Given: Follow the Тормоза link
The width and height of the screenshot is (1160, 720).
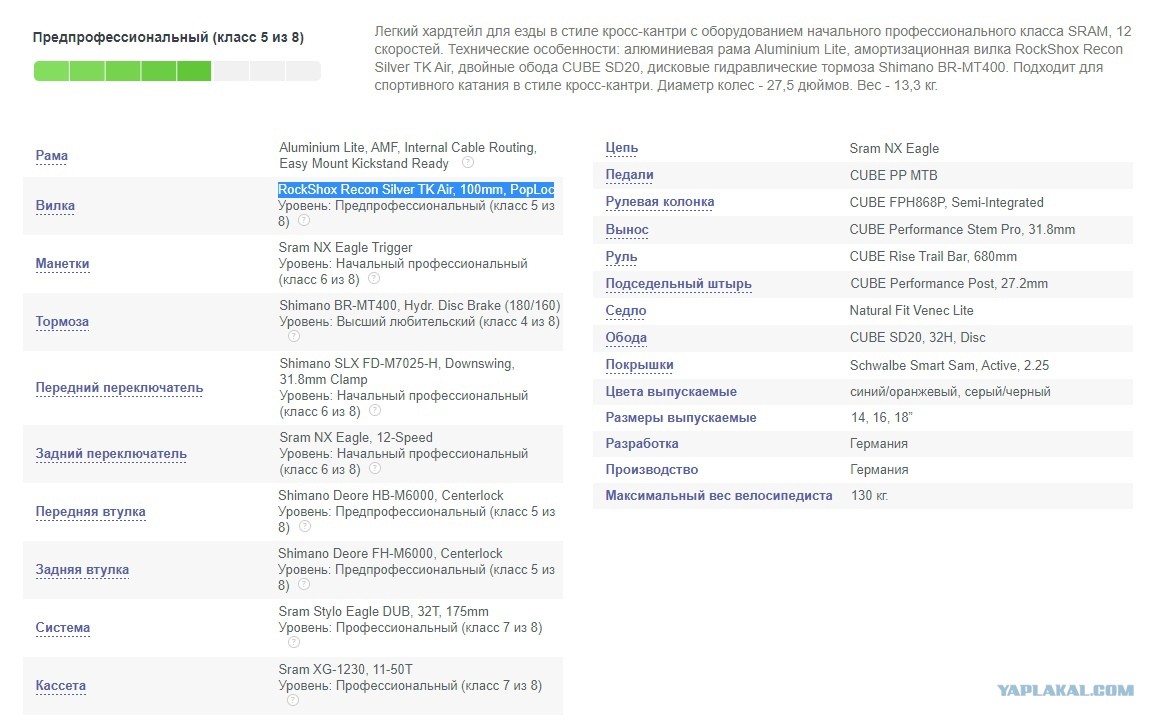Looking at the screenshot, I should coord(62,321).
